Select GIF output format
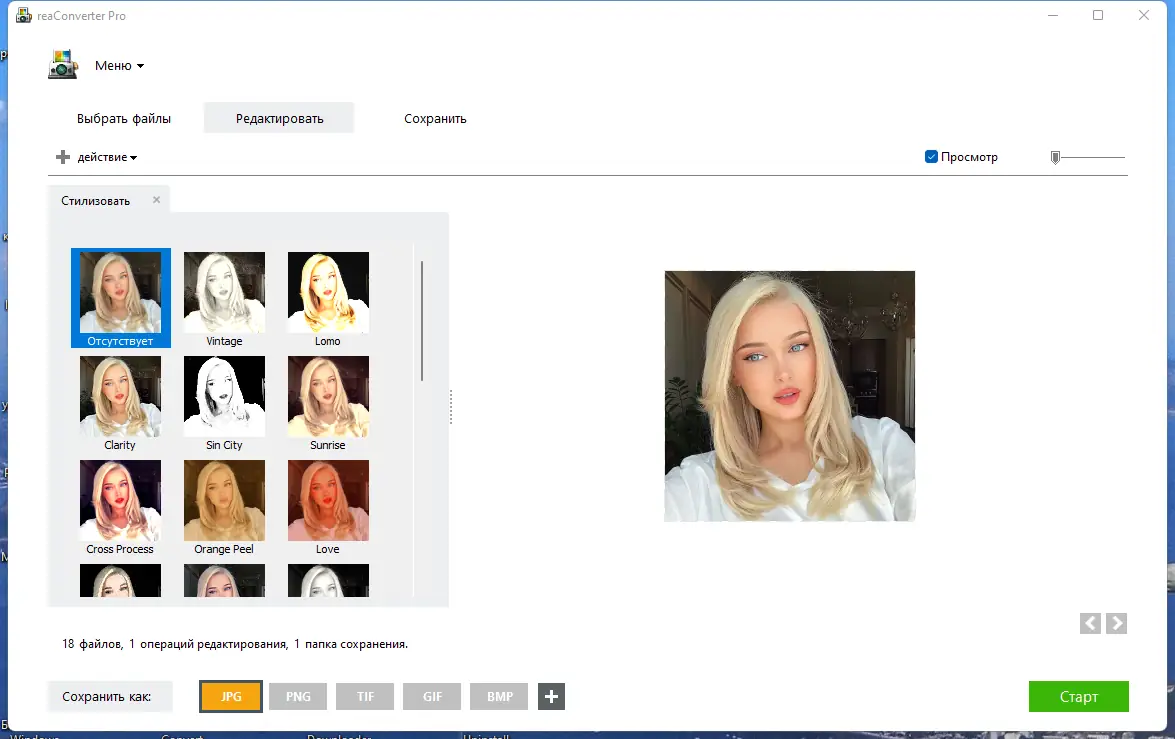 click(432, 696)
